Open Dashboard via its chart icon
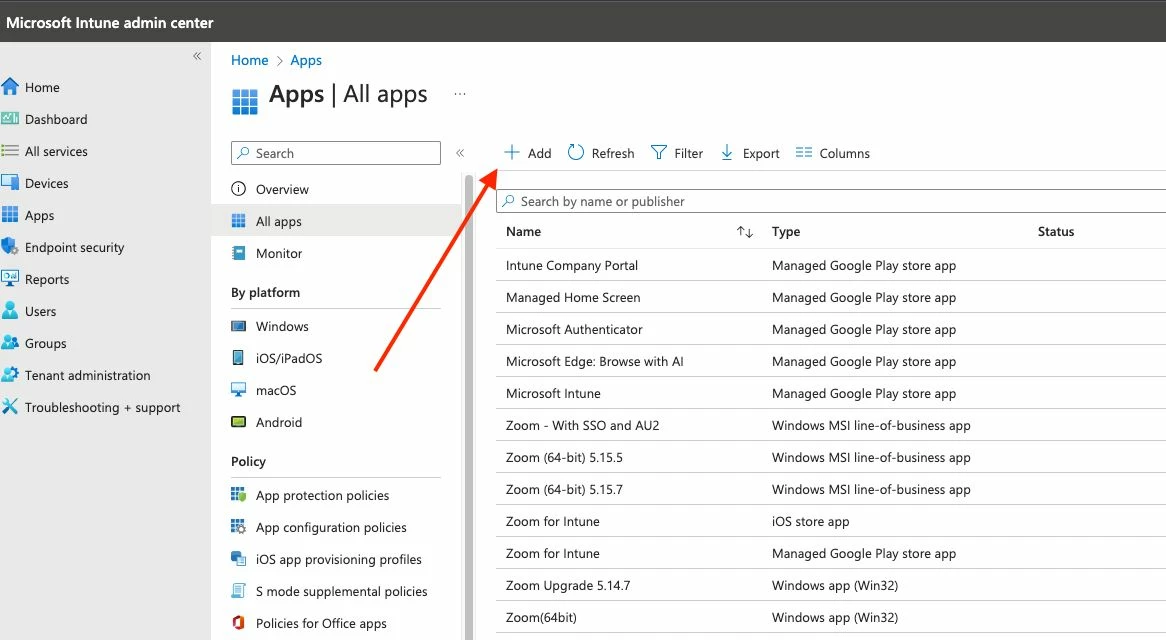 coord(10,119)
